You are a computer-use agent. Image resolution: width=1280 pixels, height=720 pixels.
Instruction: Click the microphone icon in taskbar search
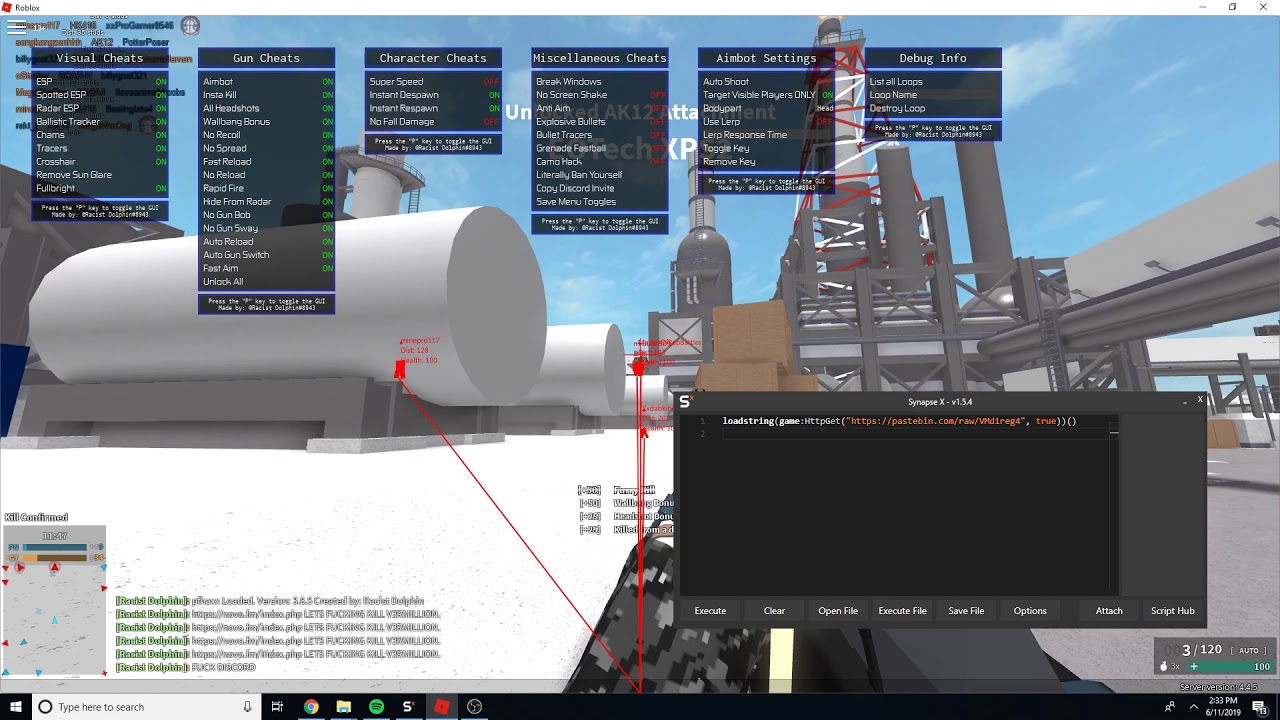point(248,707)
